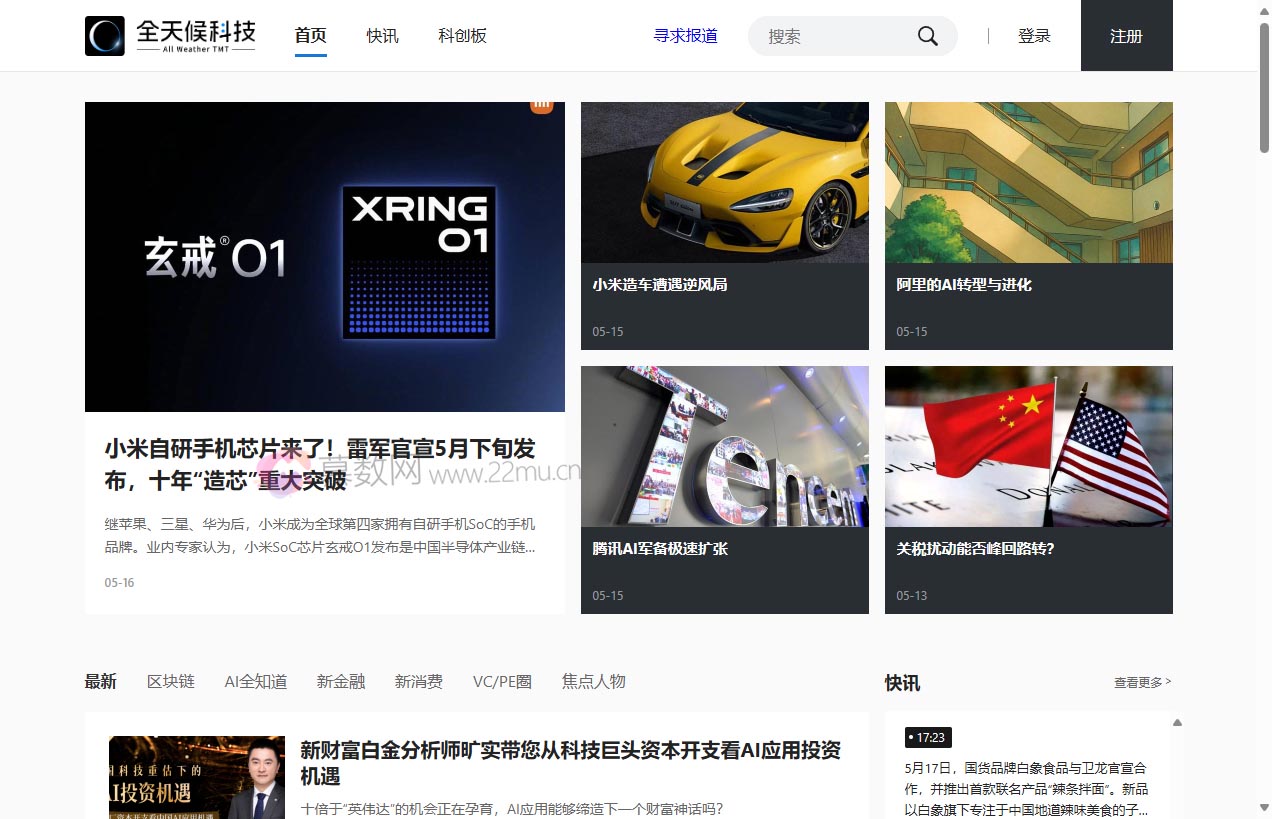The image size is (1272, 819).
Task: Open the 科创板 navigation item
Action: (x=462, y=36)
